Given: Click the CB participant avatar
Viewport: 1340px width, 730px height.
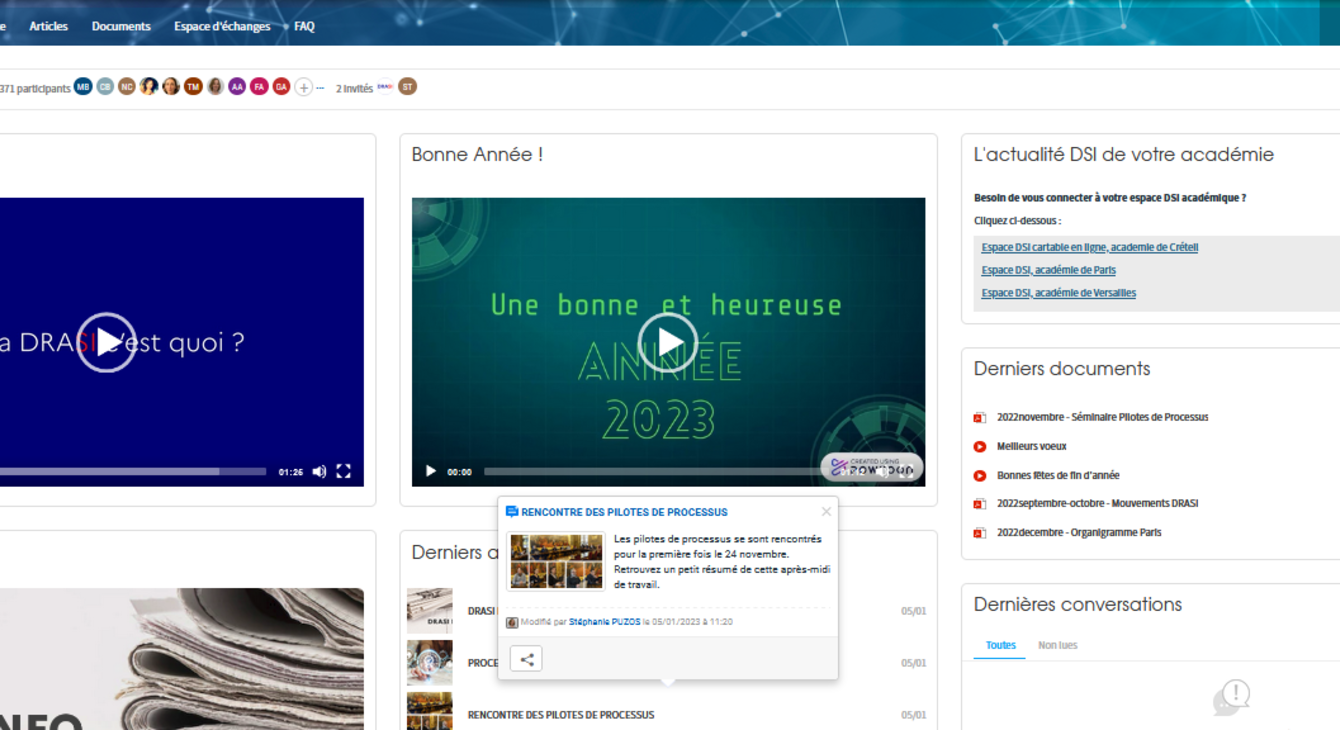Looking at the screenshot, I should (105, 87).
